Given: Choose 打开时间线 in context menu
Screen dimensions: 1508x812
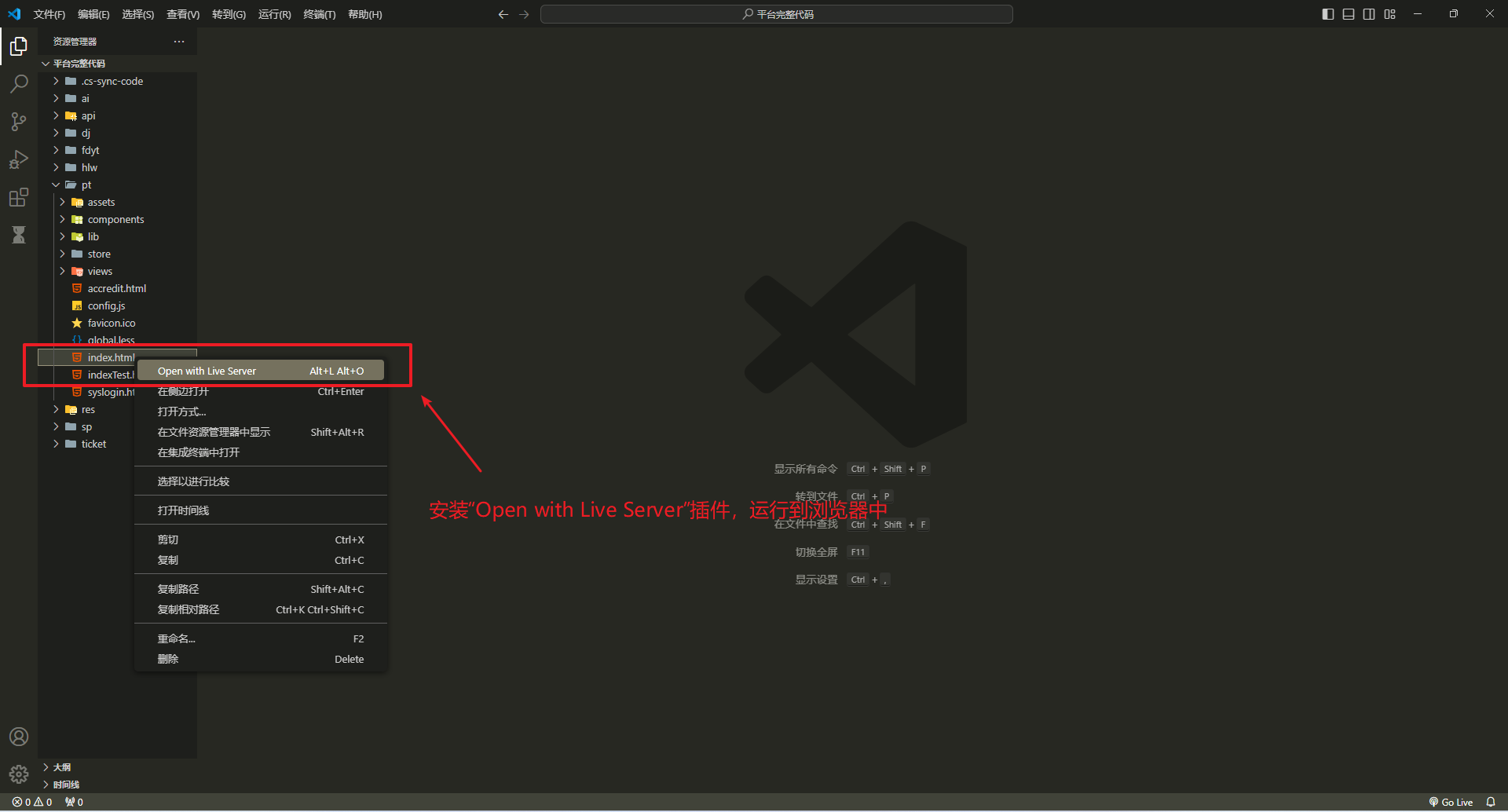Looking at the screenshot, I should (261, 510).
